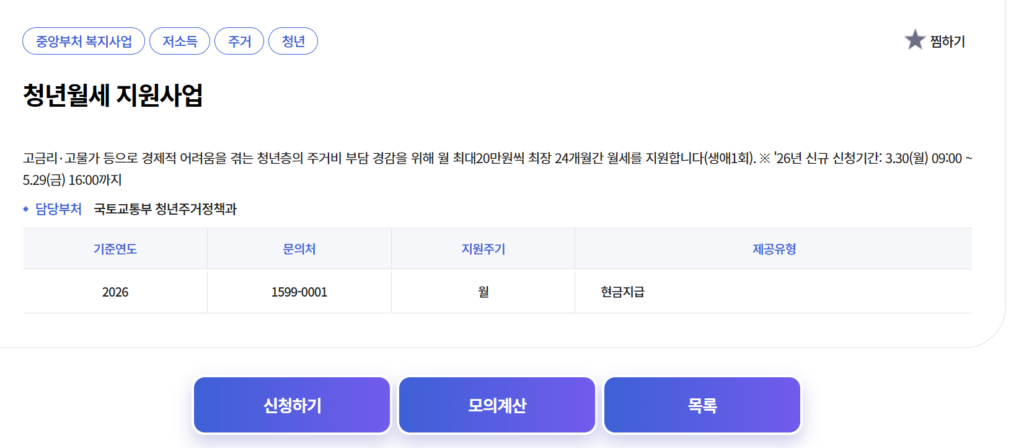The height and width of the screenshot is (448, 1024).
Task: Open the 모의계산 calculator
Action: 497,405
